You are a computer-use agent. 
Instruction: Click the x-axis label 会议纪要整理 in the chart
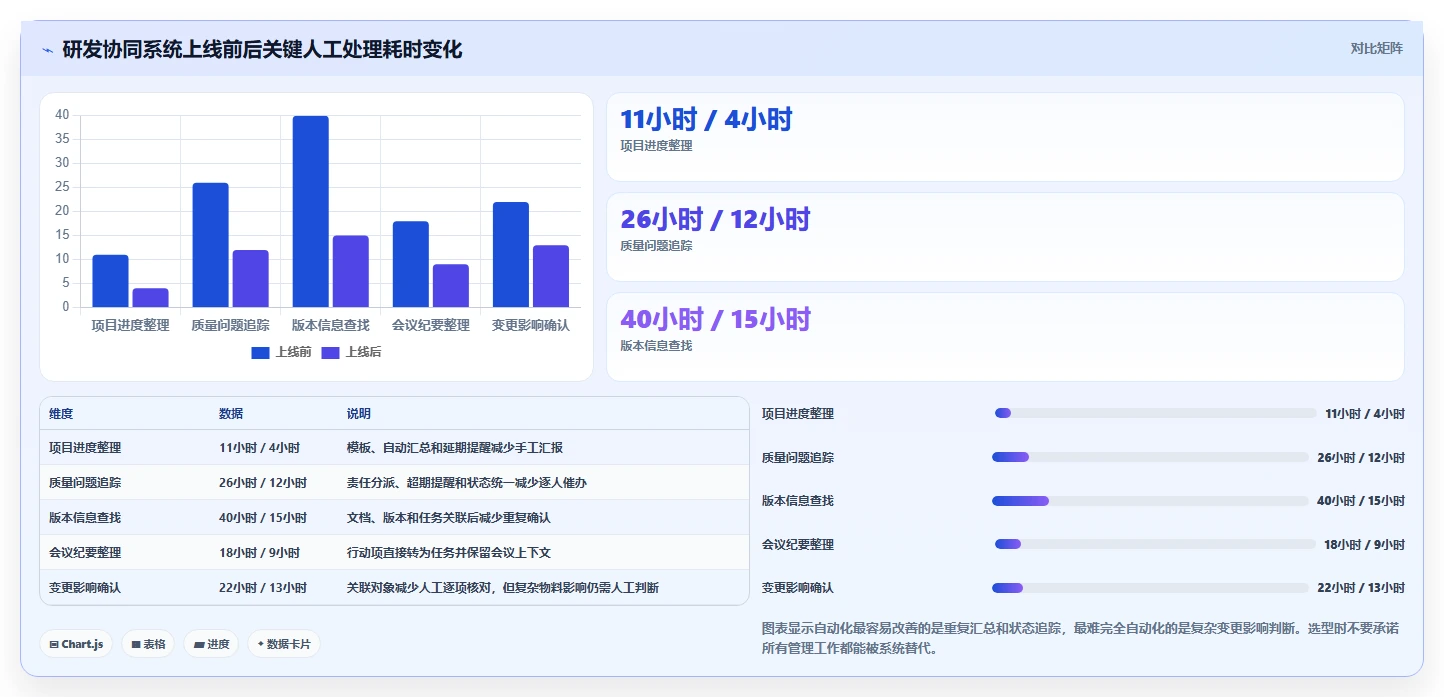point(430,325)
